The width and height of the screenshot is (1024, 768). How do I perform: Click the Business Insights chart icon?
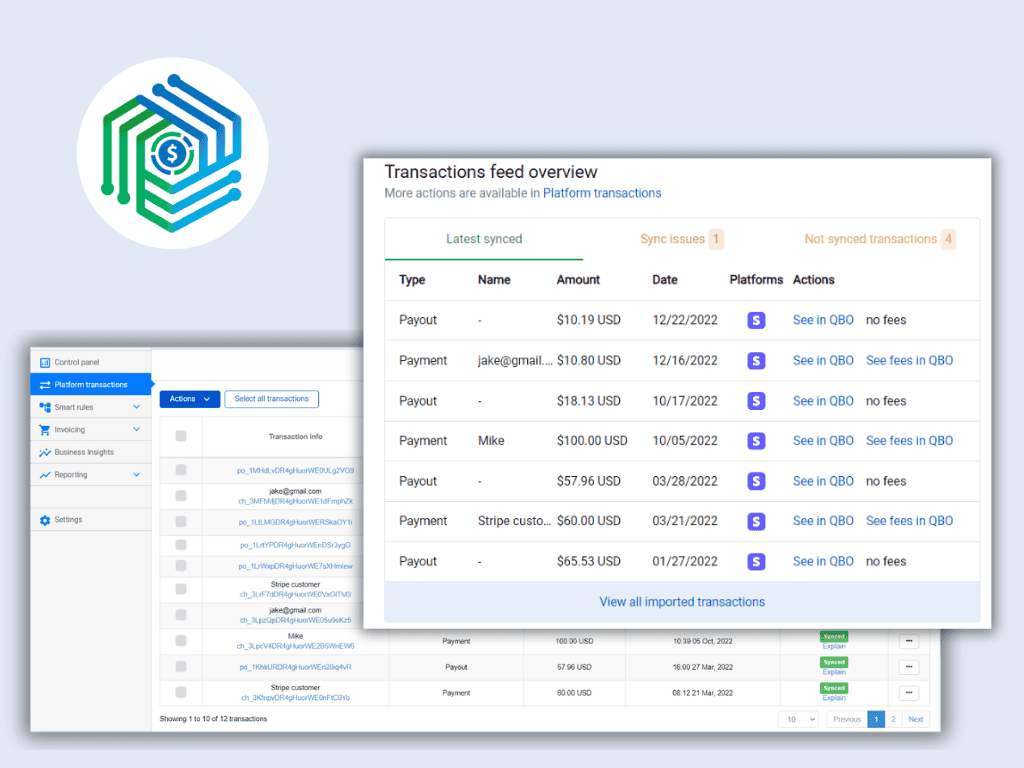tap(45, 452)
